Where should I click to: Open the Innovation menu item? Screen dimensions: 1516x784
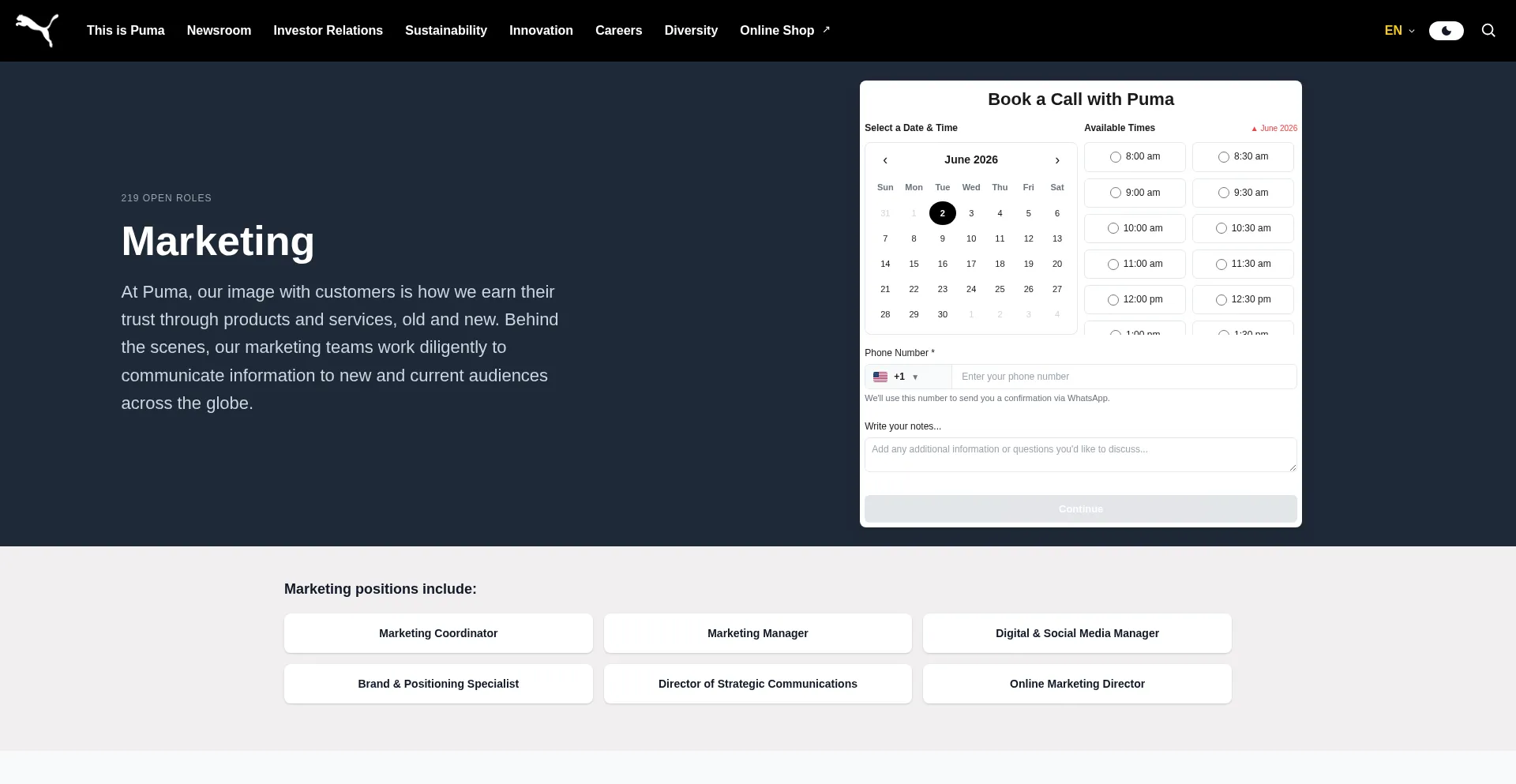[541, 31]
